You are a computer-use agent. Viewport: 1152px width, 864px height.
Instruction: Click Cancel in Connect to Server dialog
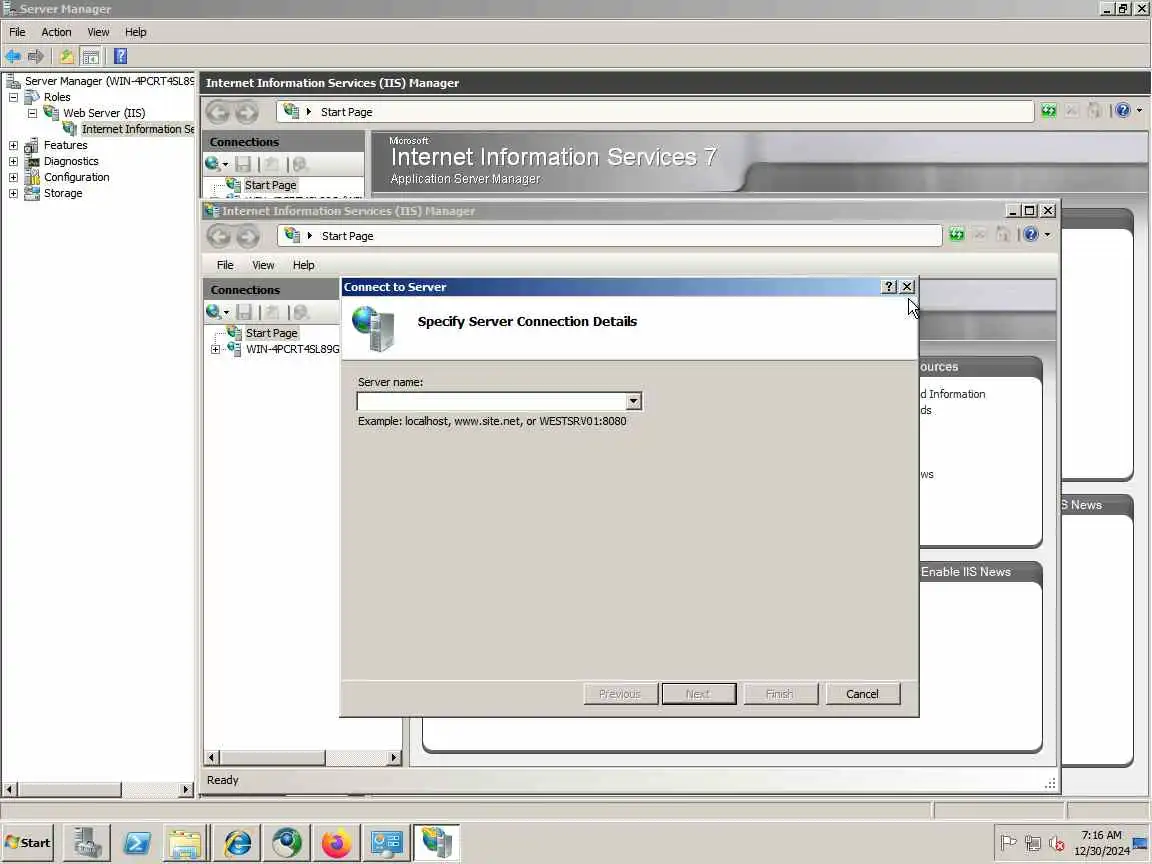pyautogui.click(x=863, y=694)
